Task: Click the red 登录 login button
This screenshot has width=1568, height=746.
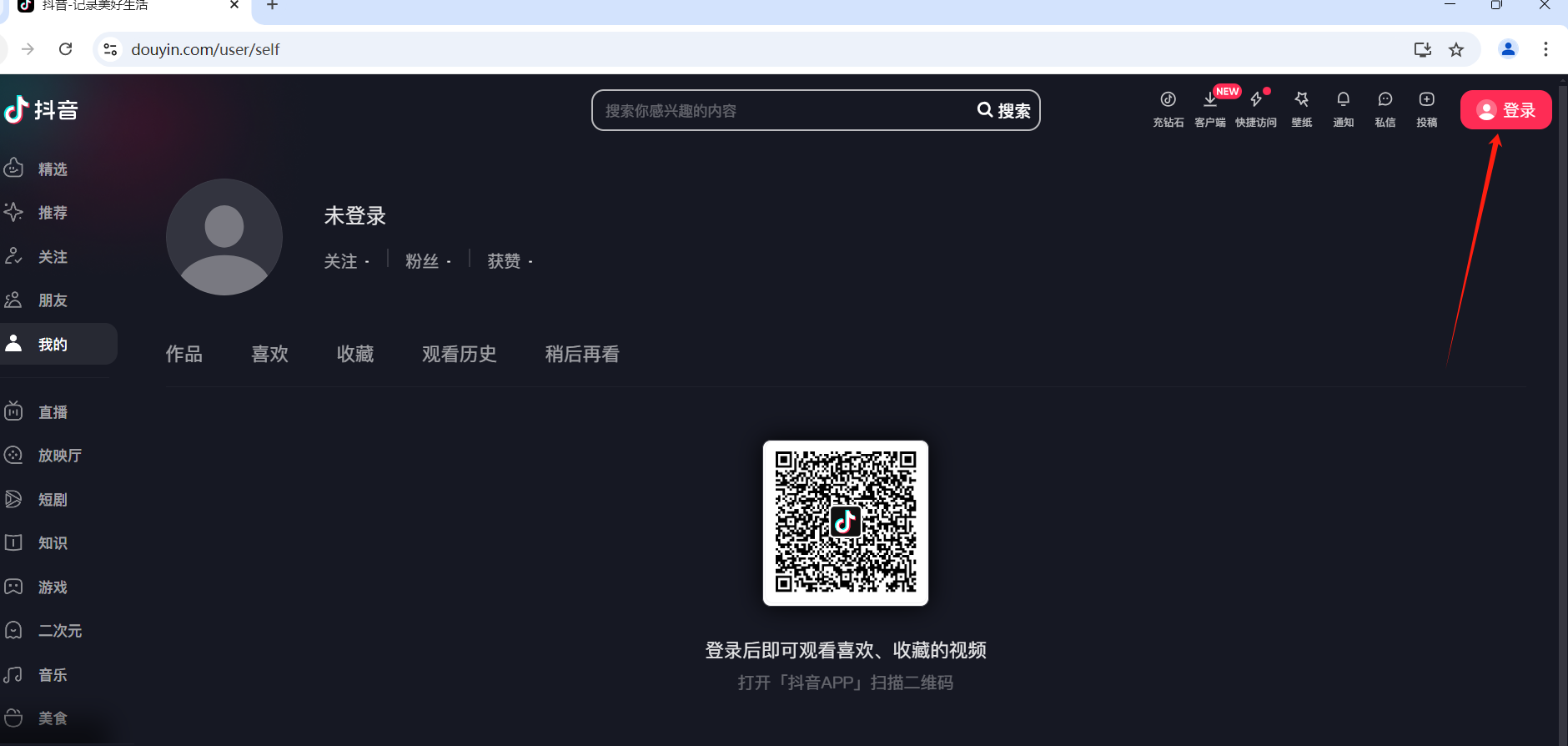Action: [1505, 110]
